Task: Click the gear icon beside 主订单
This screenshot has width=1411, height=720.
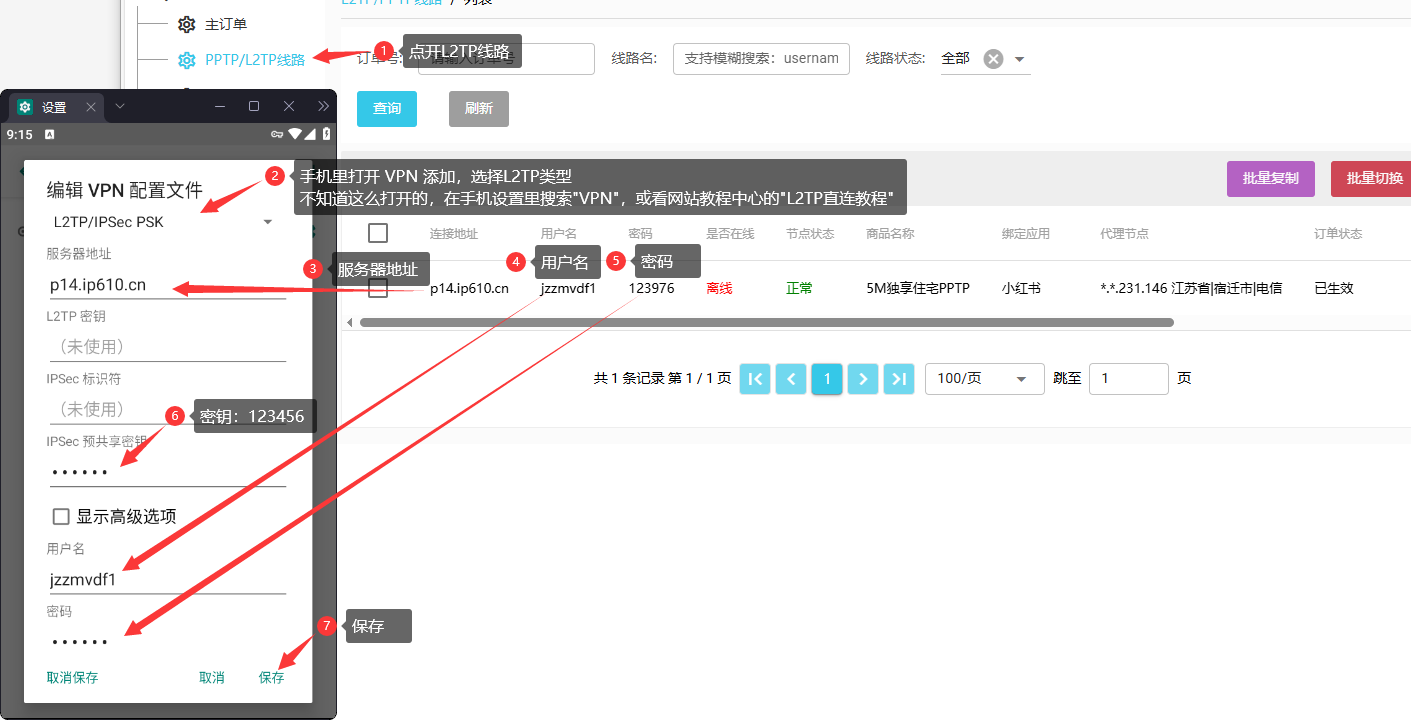Action: [186, 24]
